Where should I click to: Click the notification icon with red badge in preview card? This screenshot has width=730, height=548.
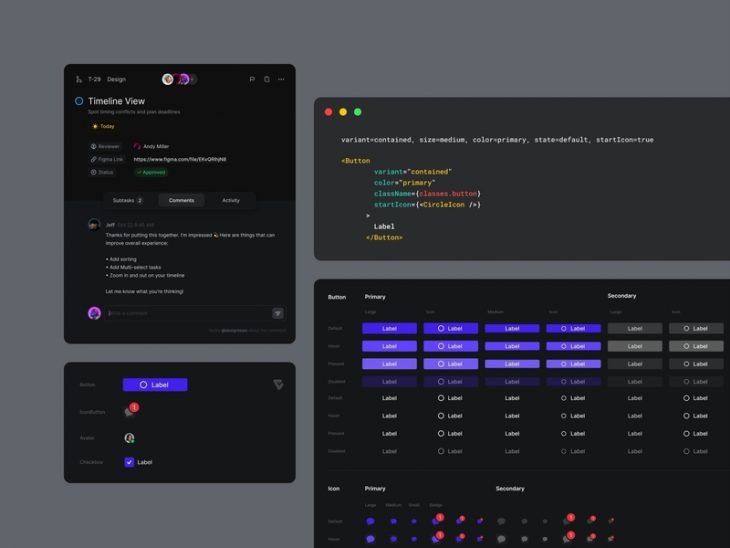click(x=131, y=411)
